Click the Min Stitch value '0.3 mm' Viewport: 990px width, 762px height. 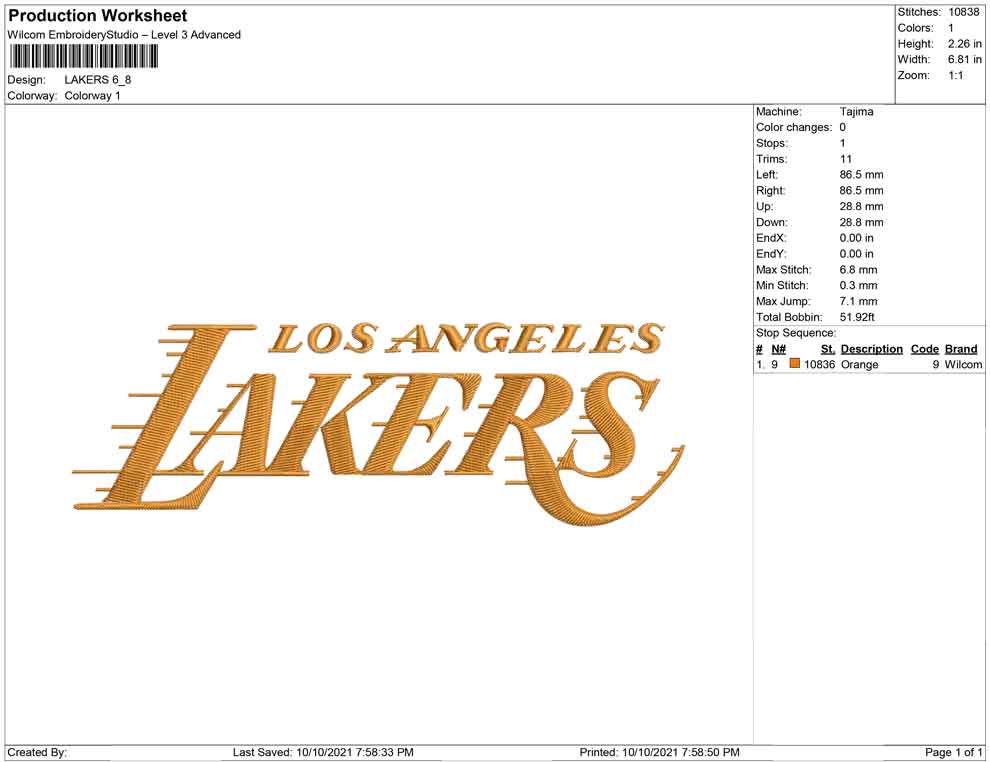(x=858, y=285)
